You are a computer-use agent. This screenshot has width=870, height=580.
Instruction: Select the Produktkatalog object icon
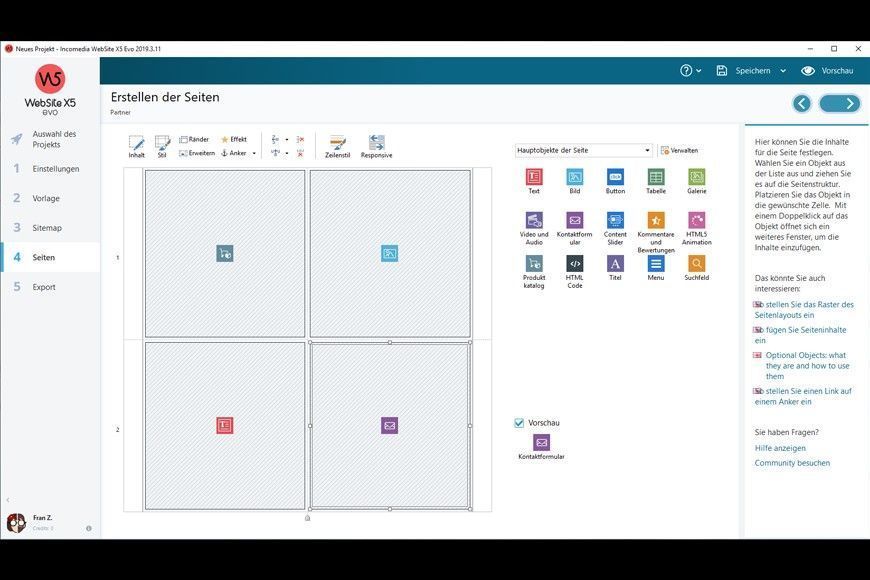coord(534,264)
